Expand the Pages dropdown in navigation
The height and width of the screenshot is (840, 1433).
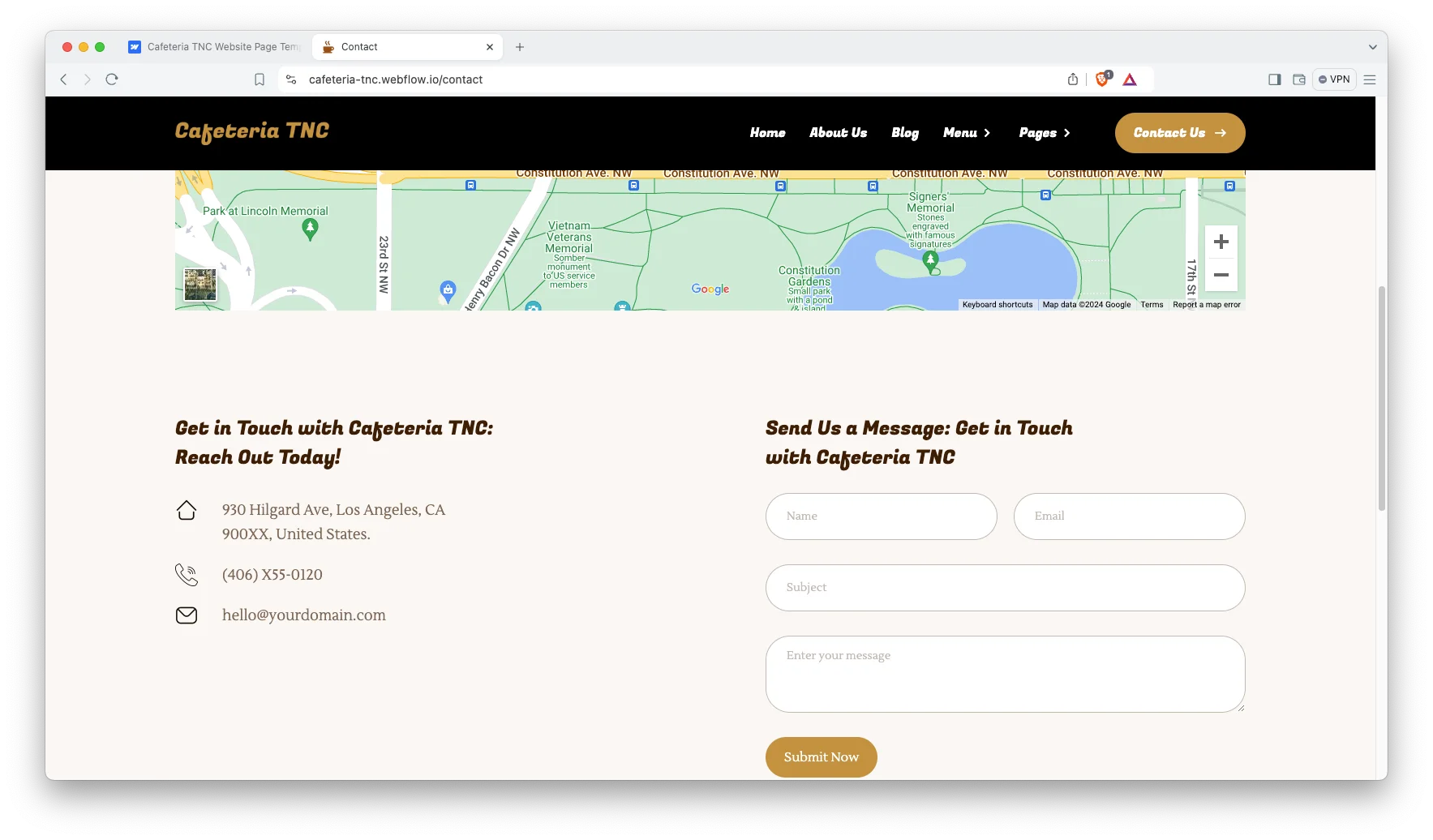[x=1045, y=133]
